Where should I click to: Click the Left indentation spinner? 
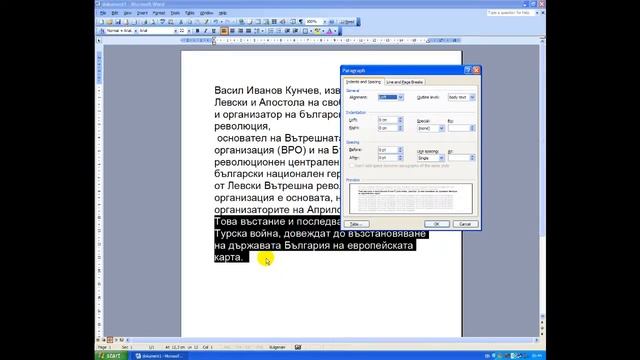(400, 120)
